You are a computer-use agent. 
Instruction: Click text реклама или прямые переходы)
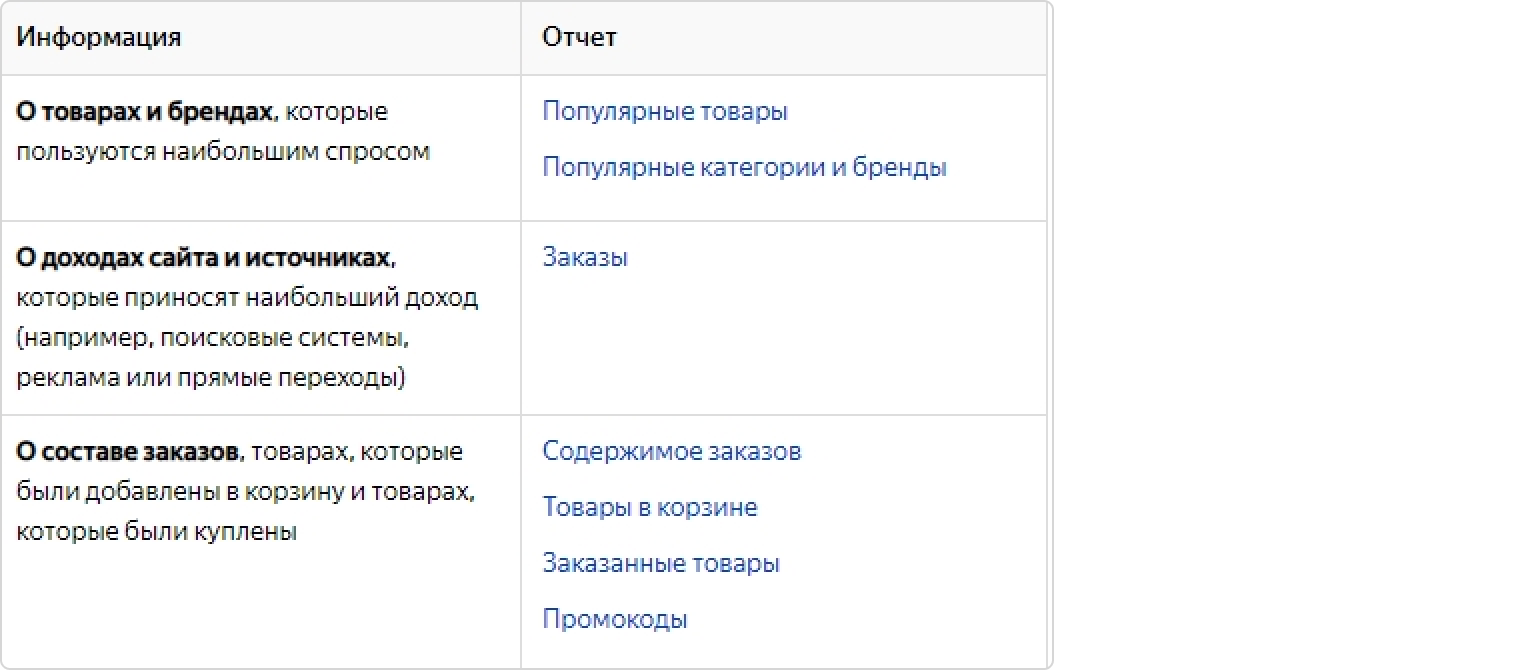coord(211,379)
